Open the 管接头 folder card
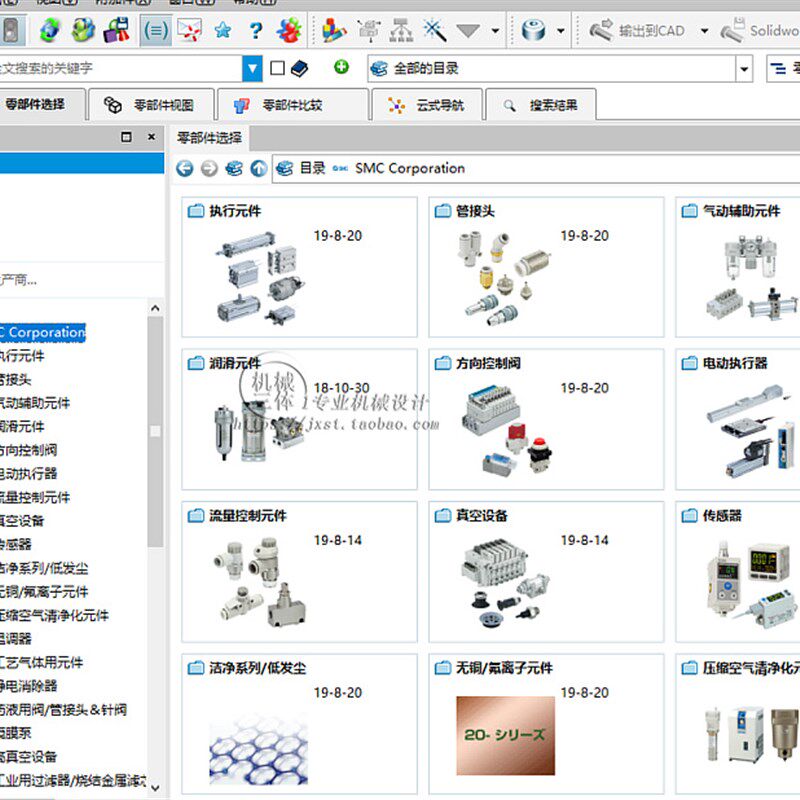The width and height of the screenshot is (800, 800). (x=546, y=267)
